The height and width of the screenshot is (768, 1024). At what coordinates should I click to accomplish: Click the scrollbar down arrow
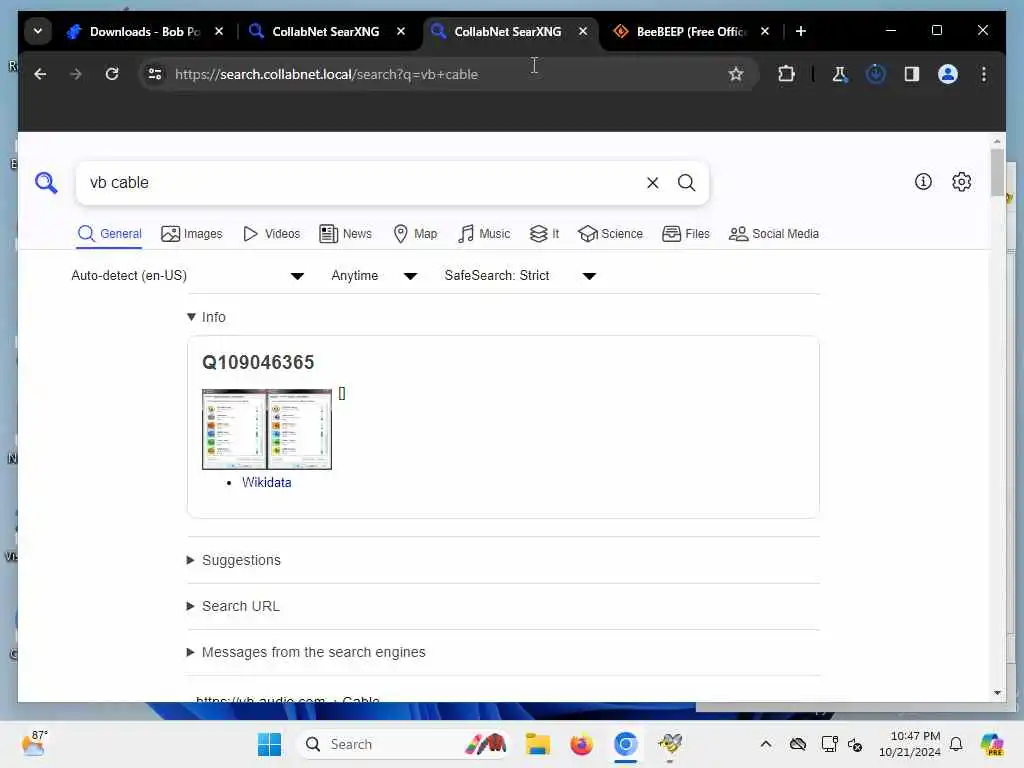click(997, 693)
